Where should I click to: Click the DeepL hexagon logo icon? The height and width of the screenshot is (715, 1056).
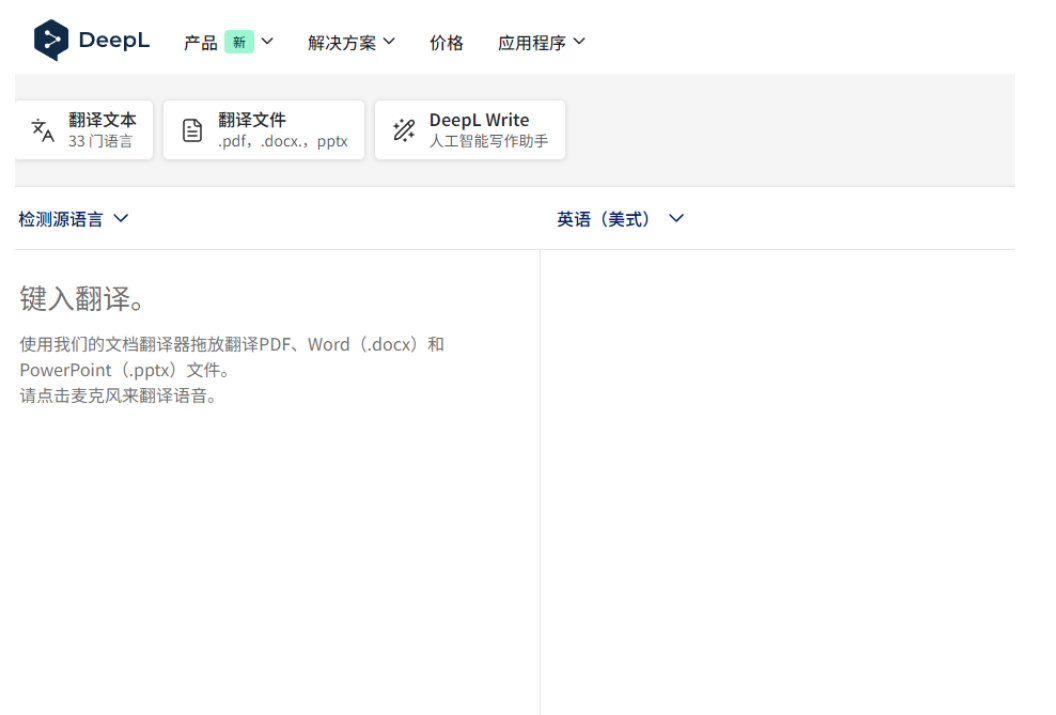(x=51, y=40)
